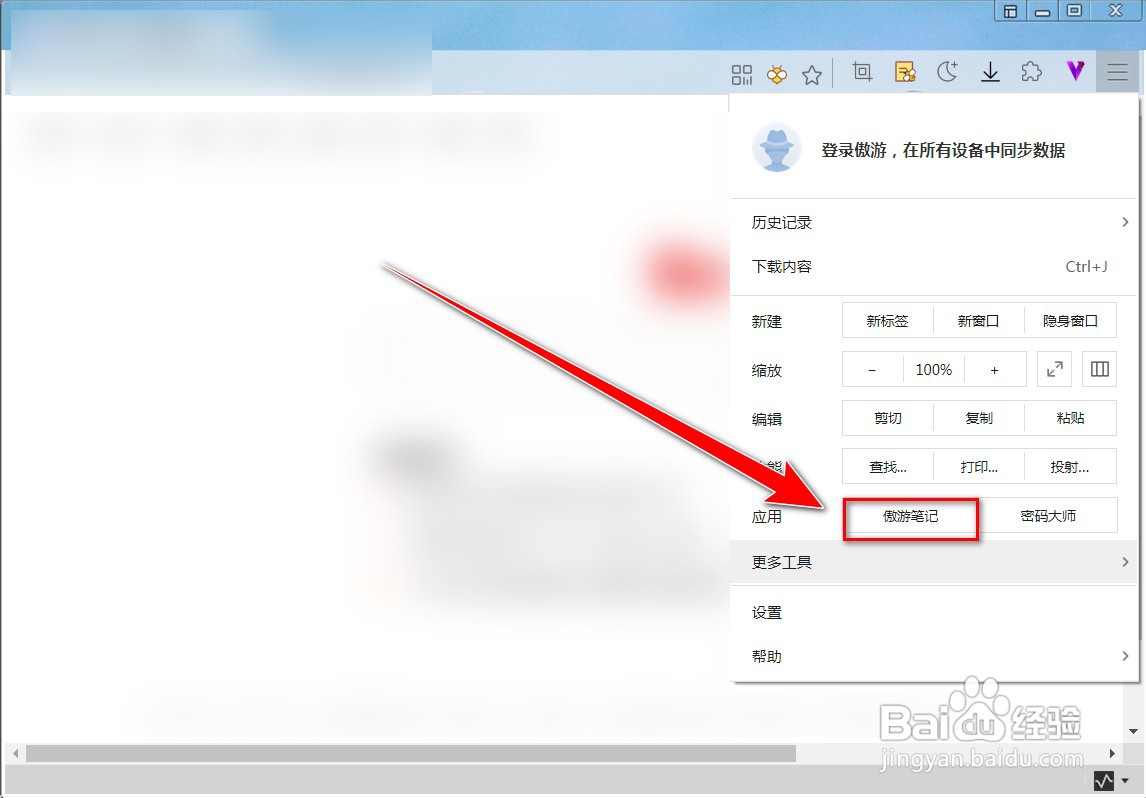Open the 傲游笔记 app

pos(911,517)
